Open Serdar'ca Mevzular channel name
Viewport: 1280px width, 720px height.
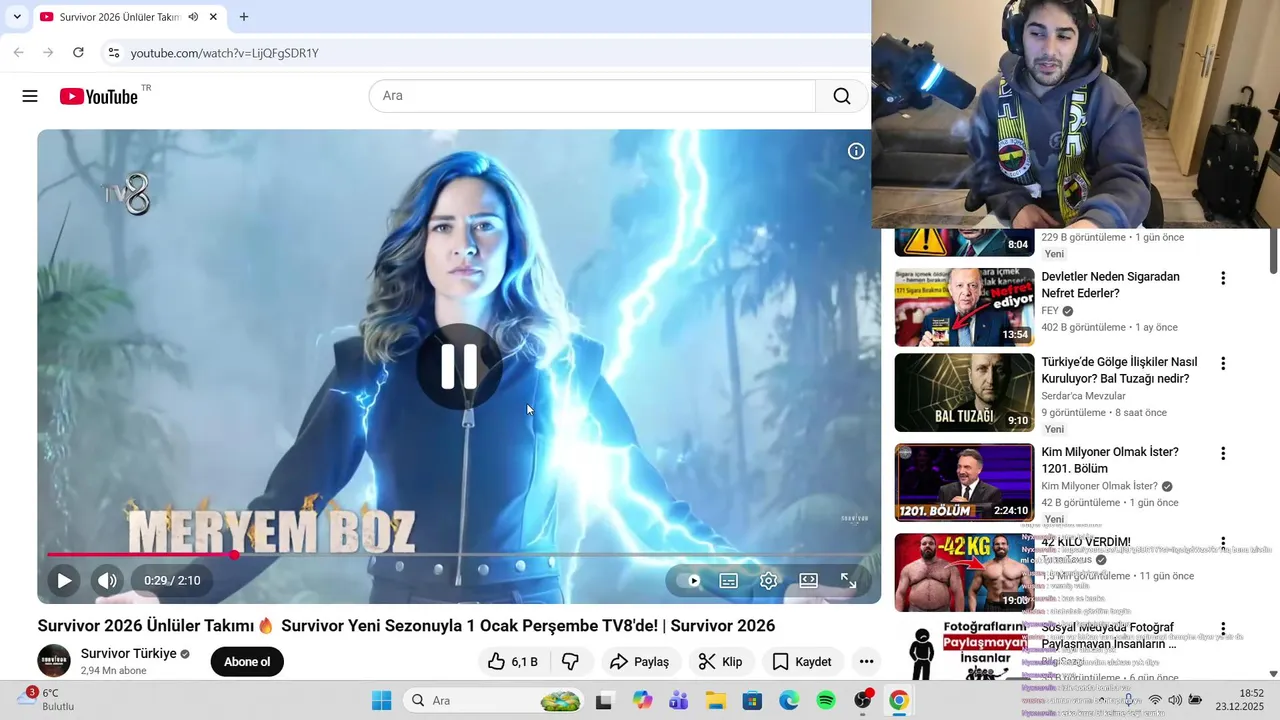click(1083, 396)
